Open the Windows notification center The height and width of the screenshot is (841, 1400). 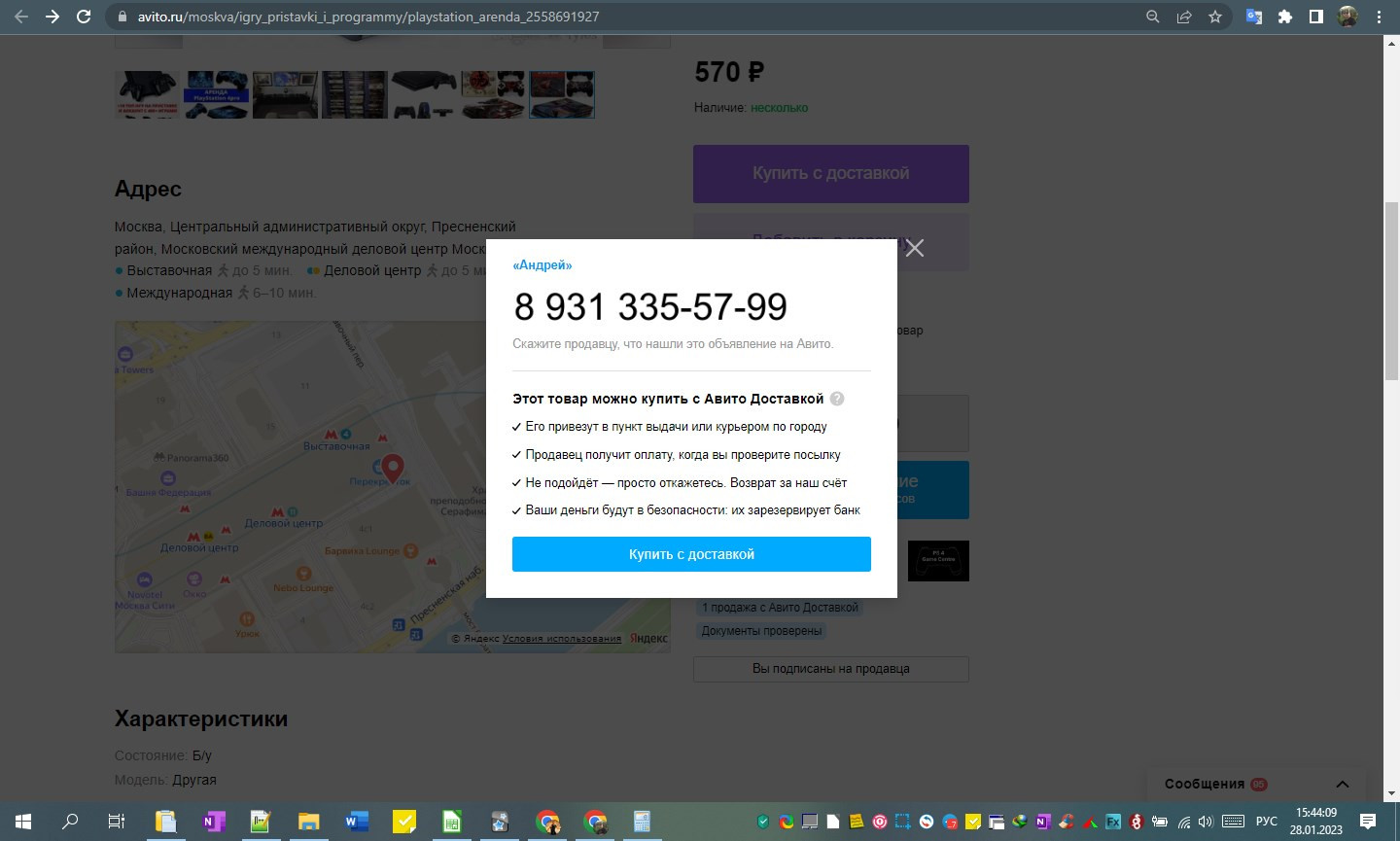coord(1368,822)
